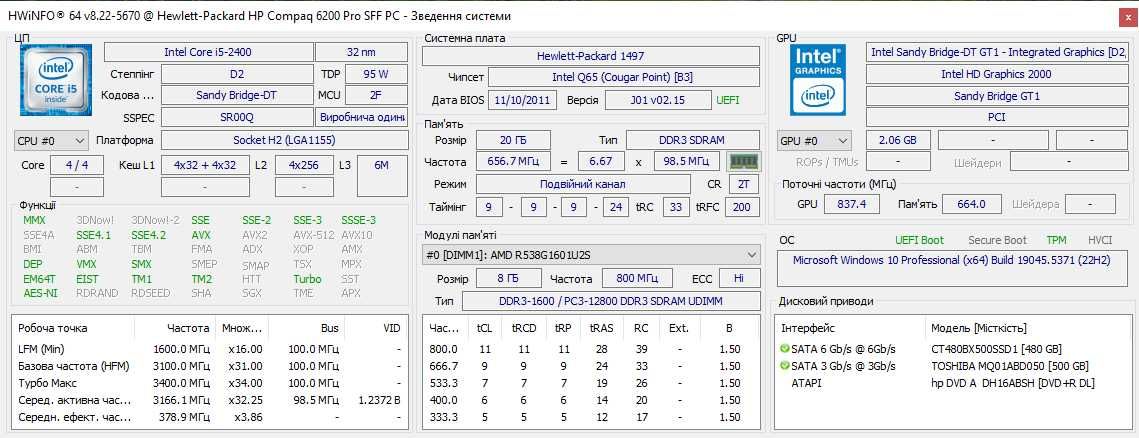Click the L2 cache 4x256 field
The width and height of the screenshot is (1139, 438).
click(305, 165)
